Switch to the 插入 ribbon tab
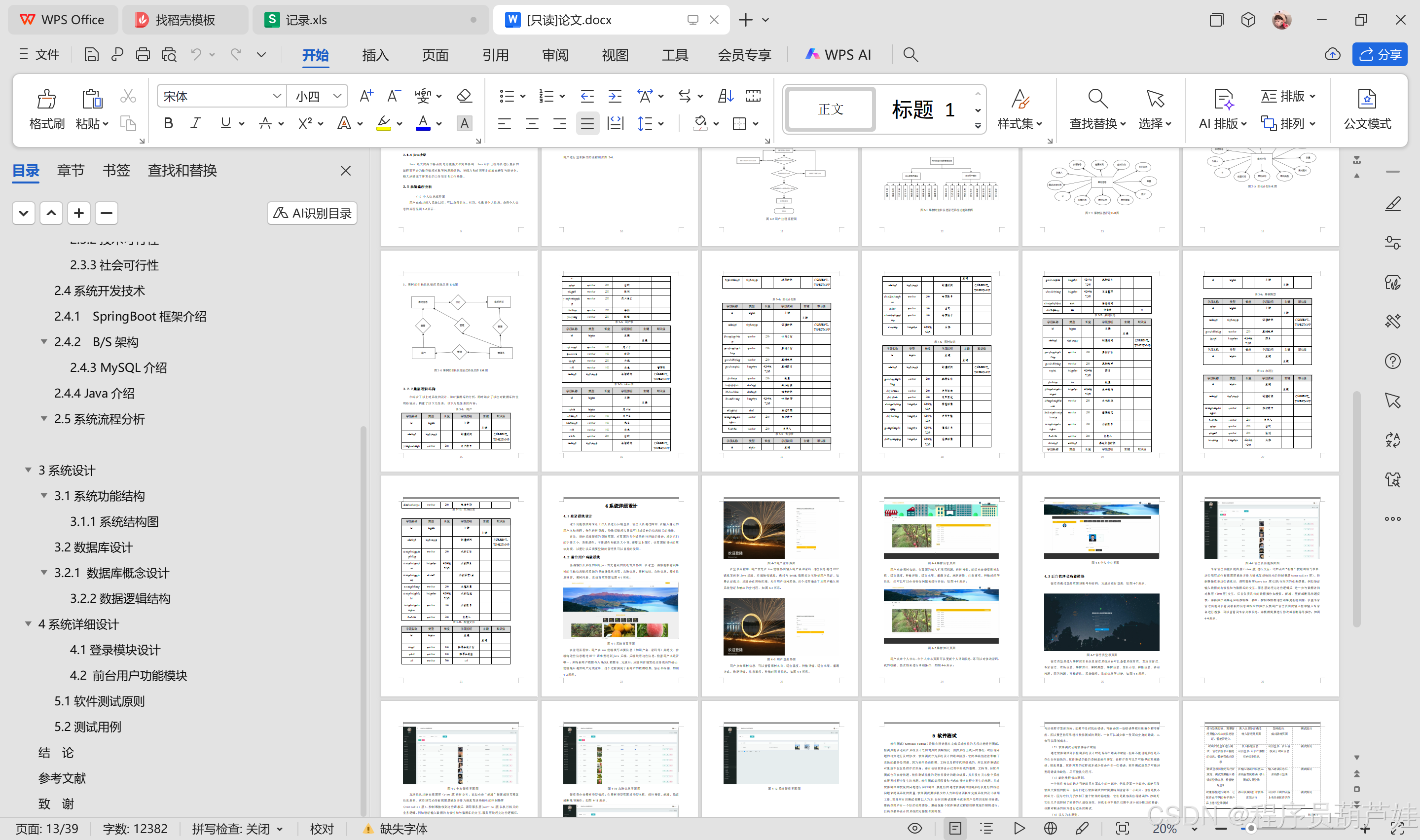 [375, 55]
